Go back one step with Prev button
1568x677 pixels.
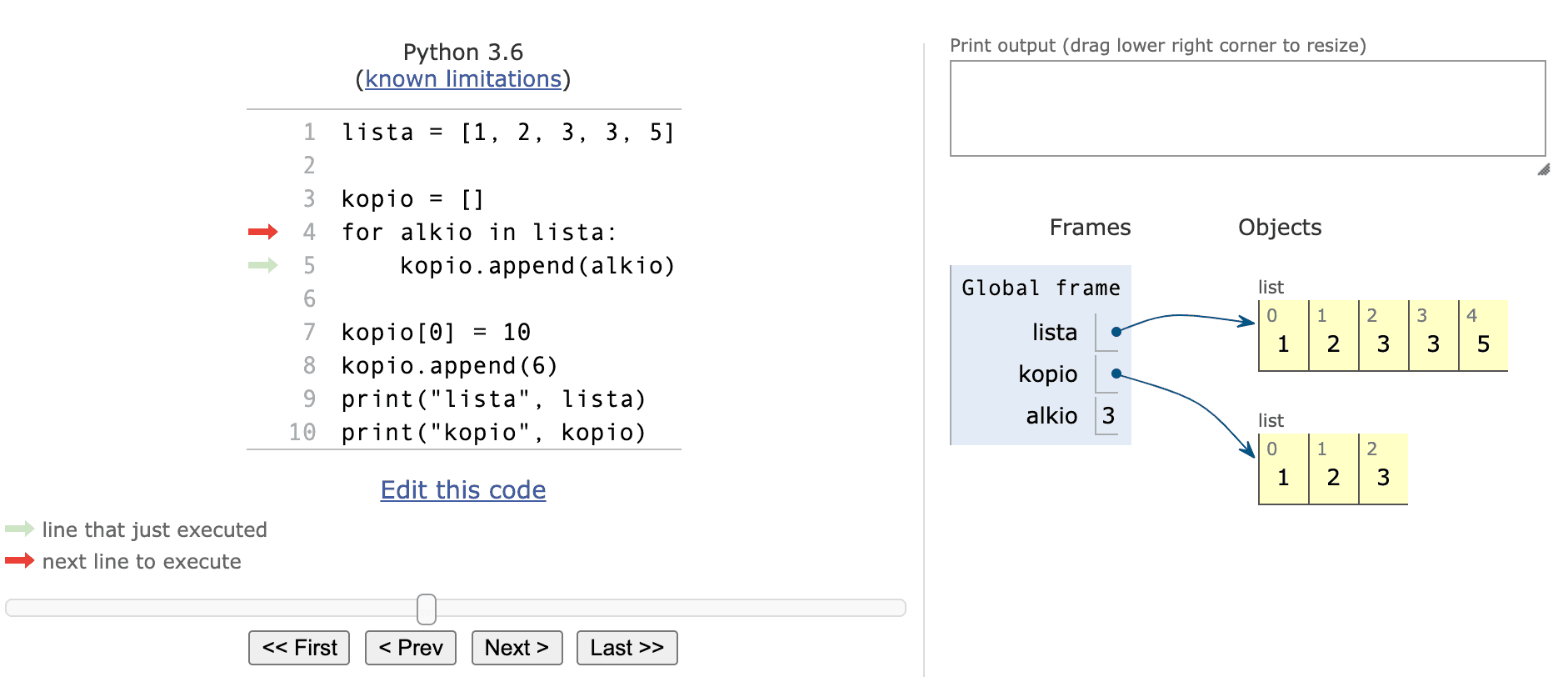(410, 648)
